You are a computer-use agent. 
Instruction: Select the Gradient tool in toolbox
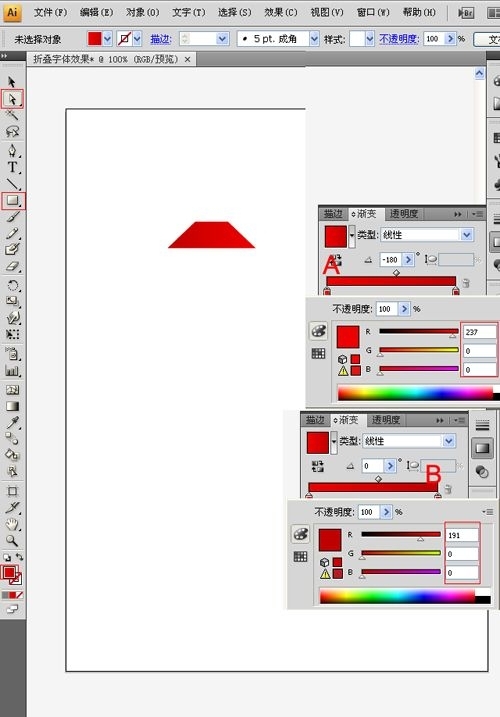pyautogui.click(x=12, y=406)
